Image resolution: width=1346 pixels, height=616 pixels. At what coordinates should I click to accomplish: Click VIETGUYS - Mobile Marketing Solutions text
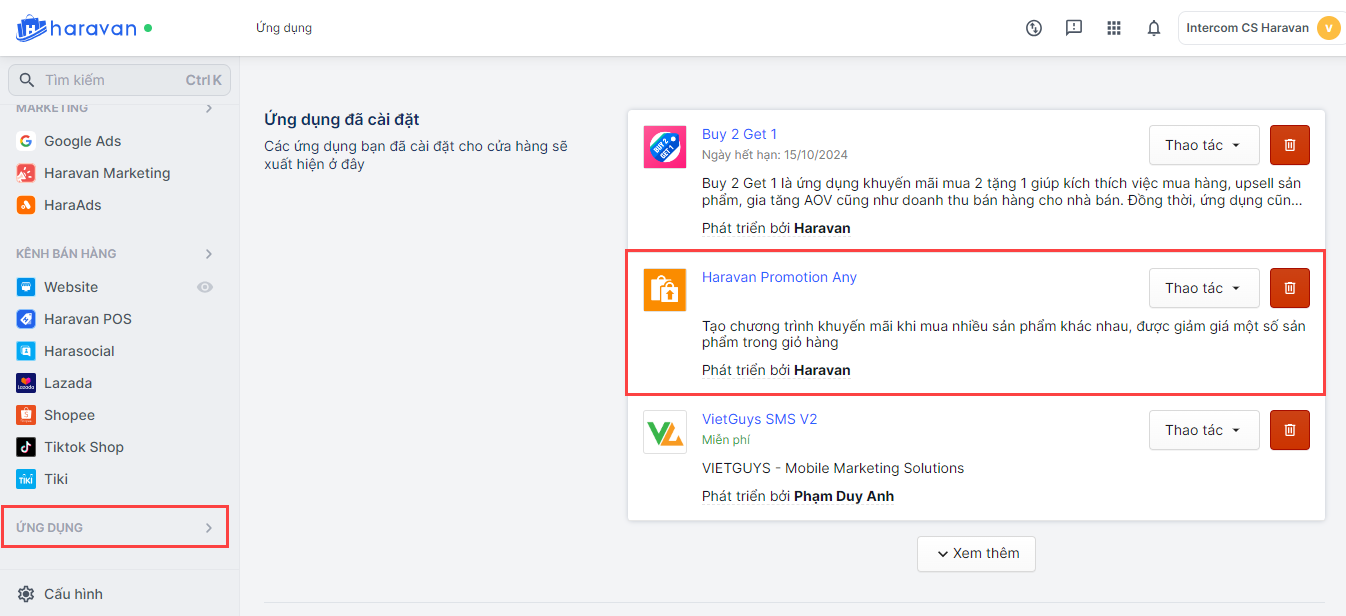coord(833,468)
